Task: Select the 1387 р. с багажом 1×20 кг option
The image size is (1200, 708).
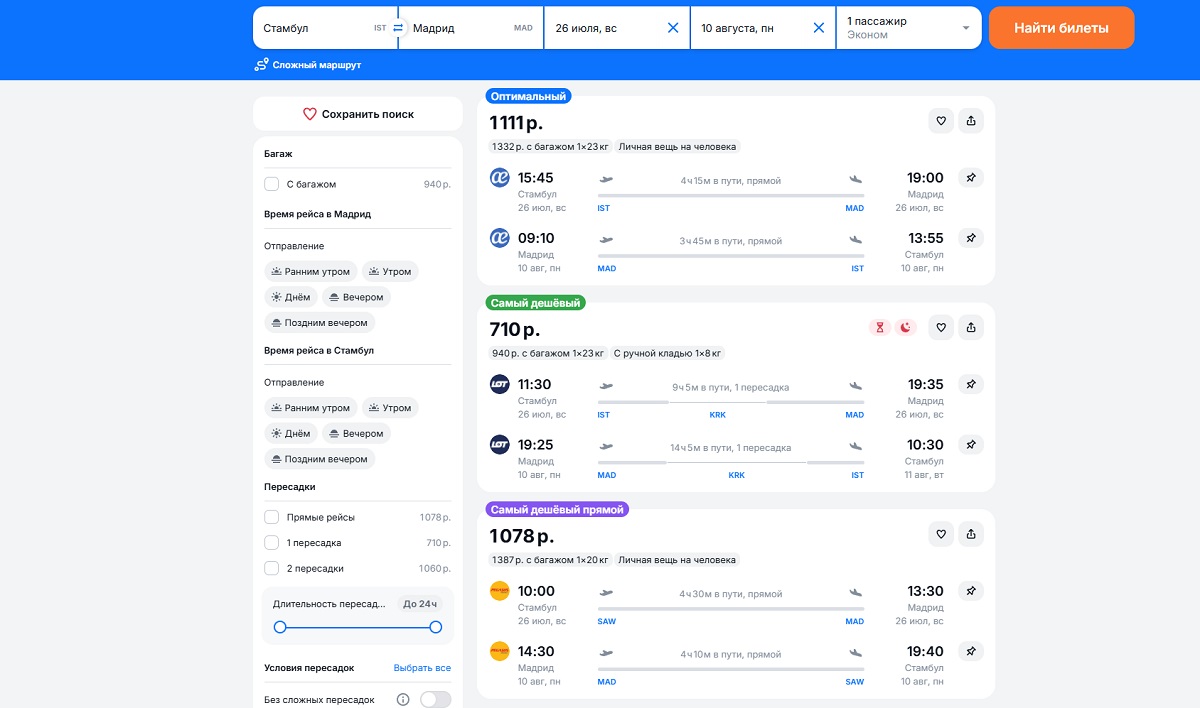Action: [x=550, y=560]
